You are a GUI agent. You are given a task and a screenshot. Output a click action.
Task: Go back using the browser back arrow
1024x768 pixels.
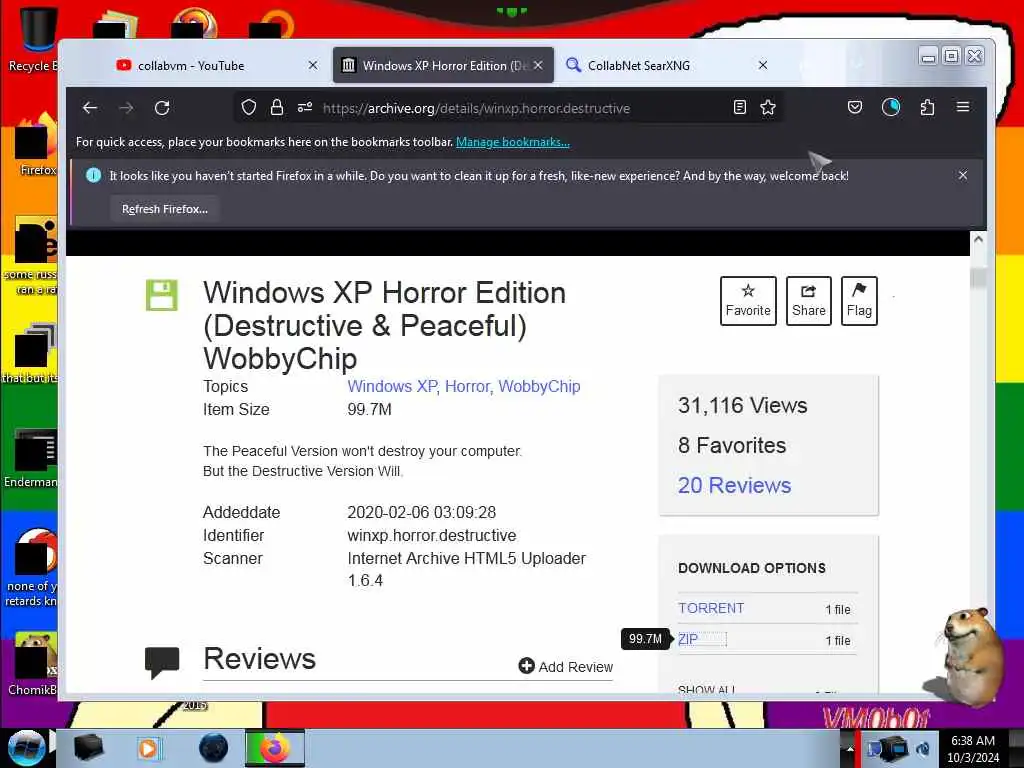pyautogui.click(x=90, y=108)
